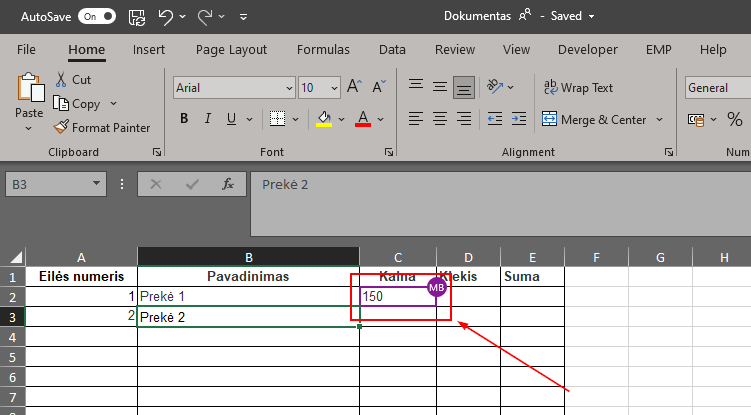Apply red font color
The height and width of the screenshot is (415, 751).
[x=363, y=118]
